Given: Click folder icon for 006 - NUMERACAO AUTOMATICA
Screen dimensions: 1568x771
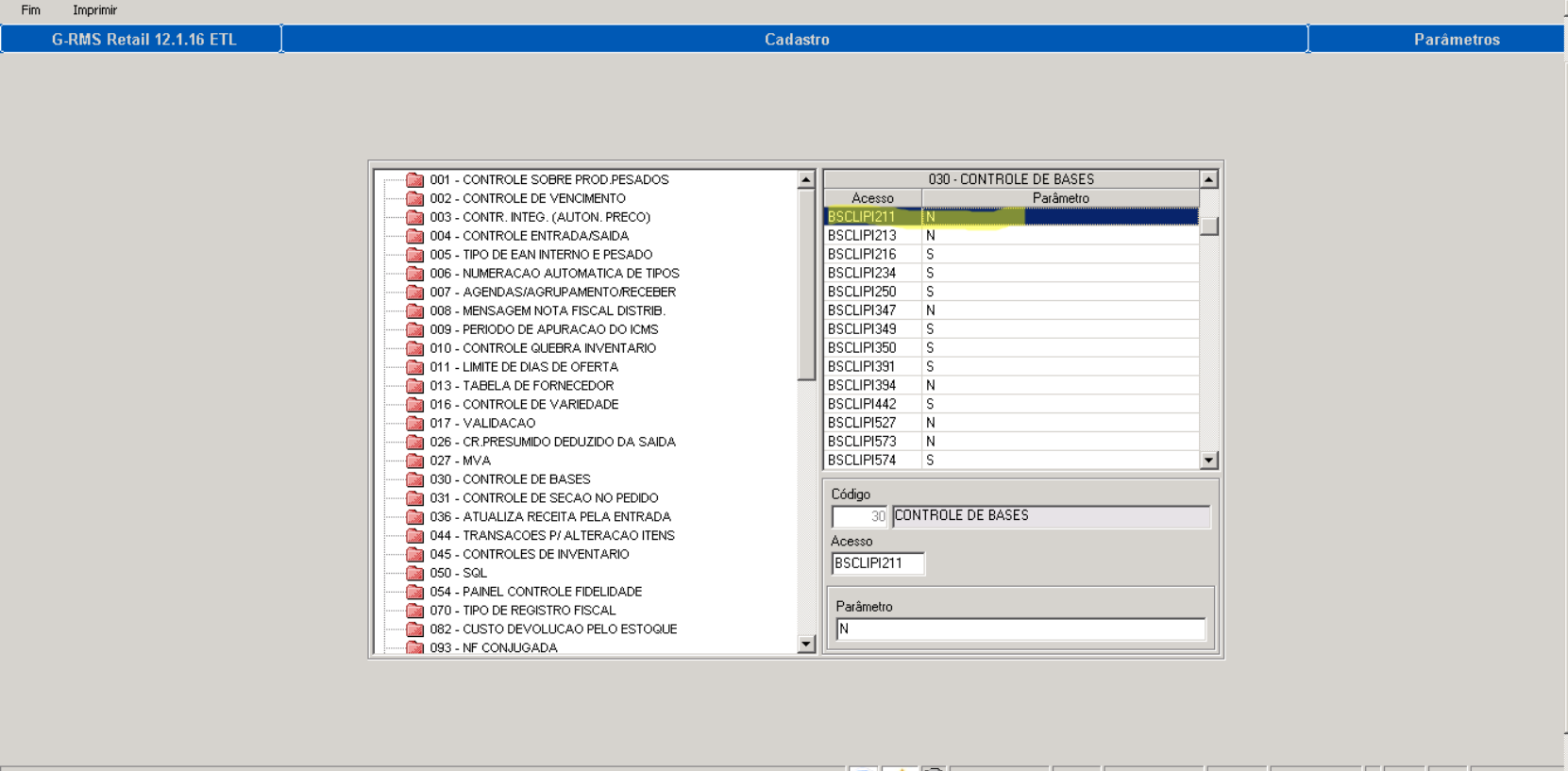Looking at the screenshot, I should coord(414,273).
